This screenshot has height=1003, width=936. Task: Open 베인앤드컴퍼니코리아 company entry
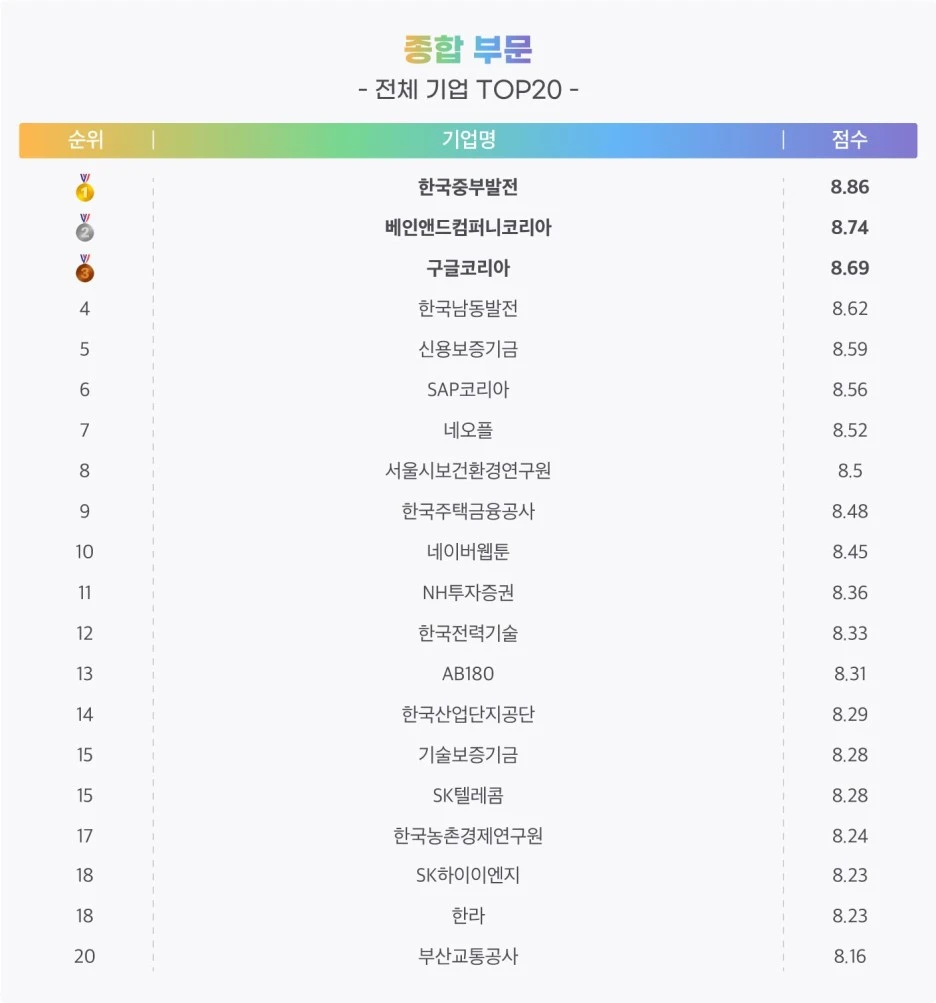(x=468, y=227)
